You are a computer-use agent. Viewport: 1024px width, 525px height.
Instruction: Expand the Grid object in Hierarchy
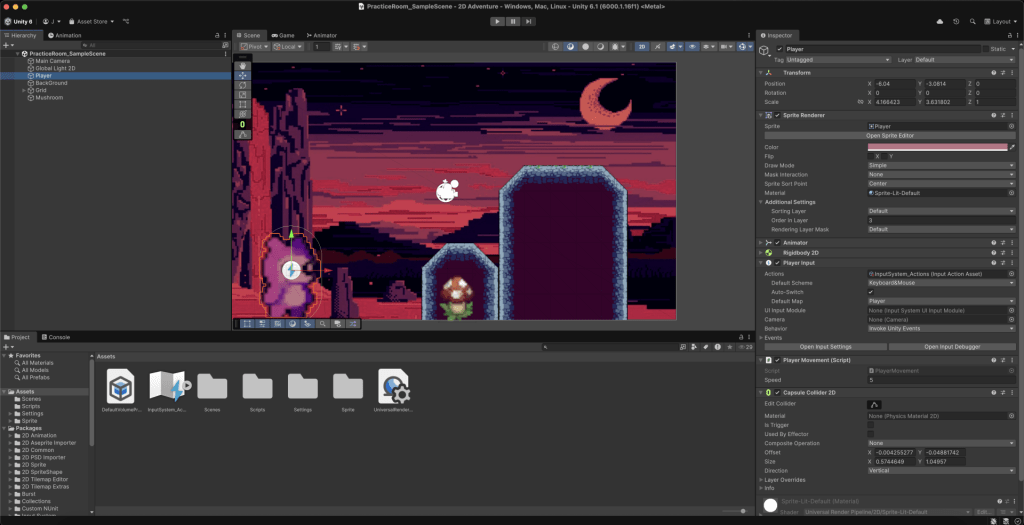point(24,90)
